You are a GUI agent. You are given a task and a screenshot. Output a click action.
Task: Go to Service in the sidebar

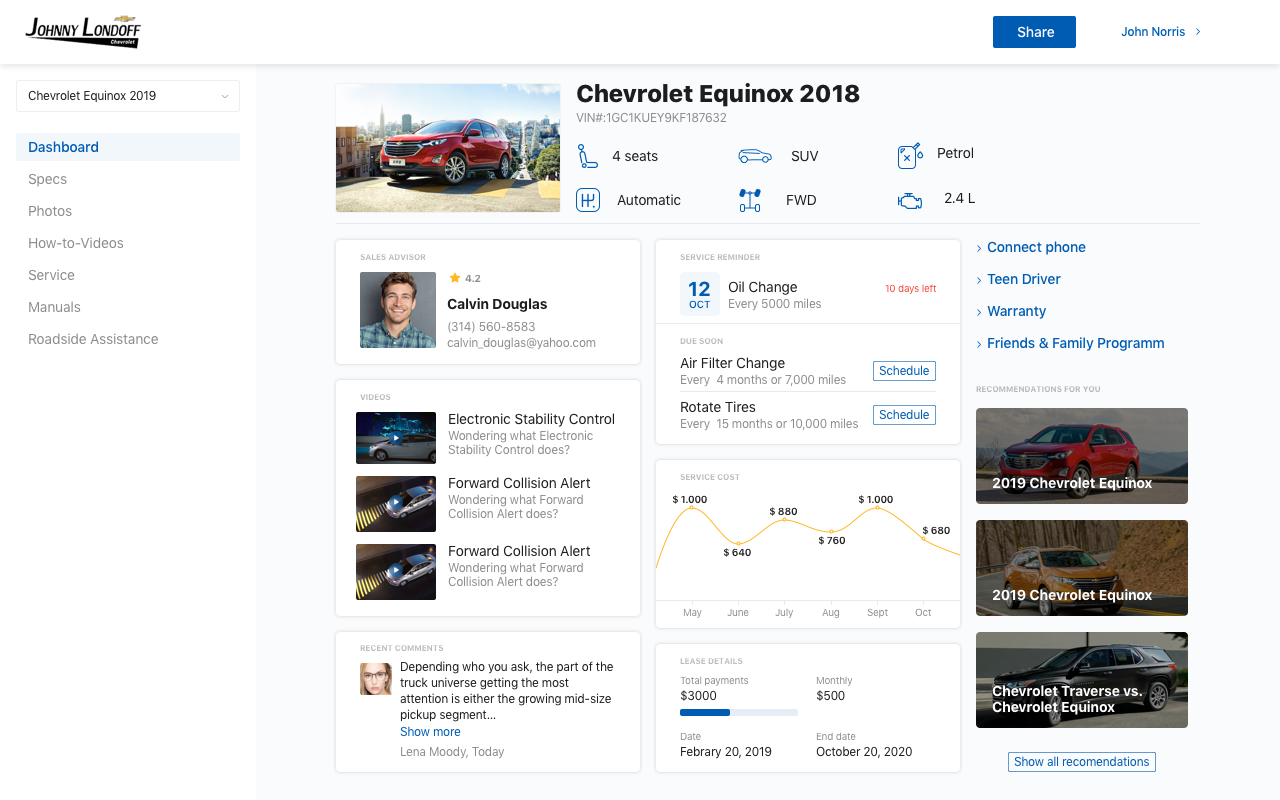coord(51,275)
